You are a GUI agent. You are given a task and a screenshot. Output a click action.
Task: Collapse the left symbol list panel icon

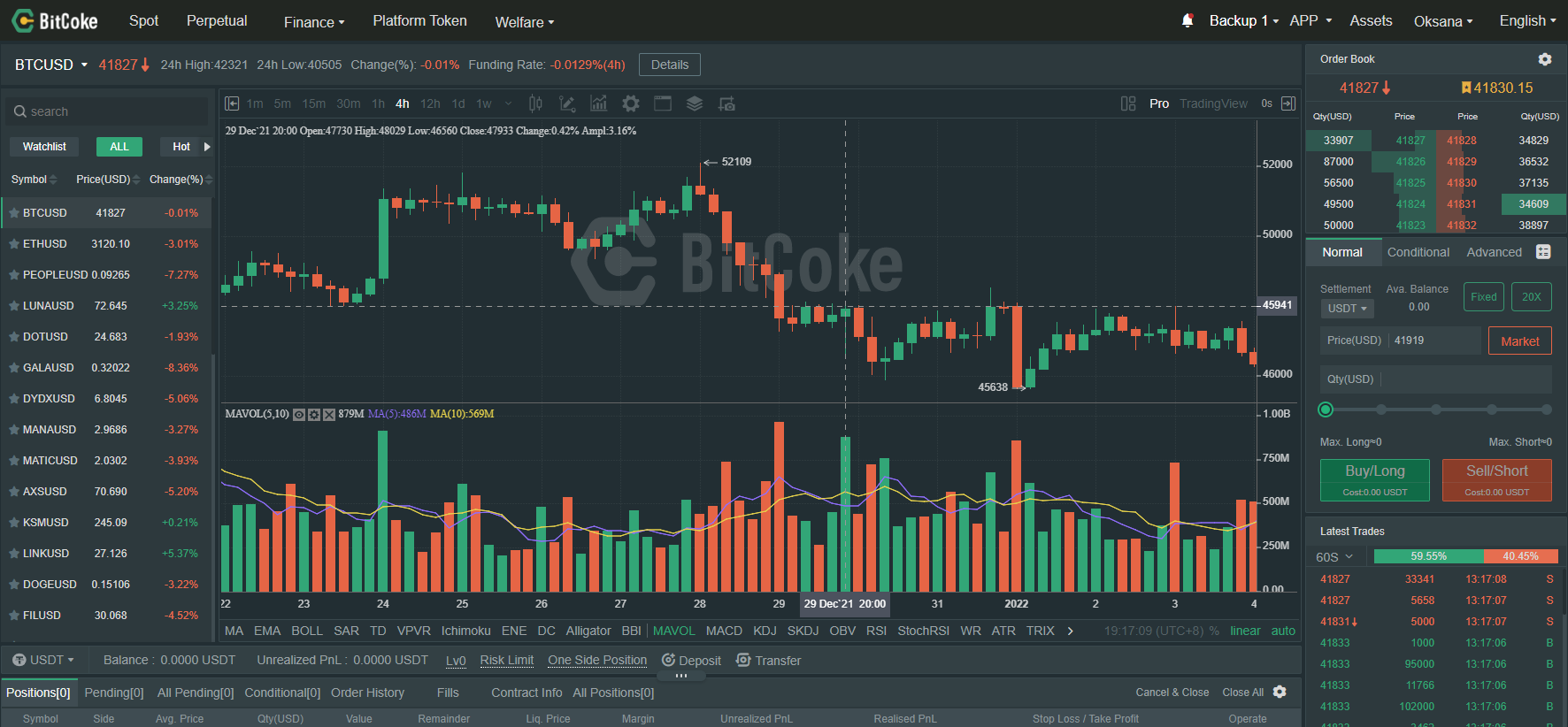pos(232,103)
